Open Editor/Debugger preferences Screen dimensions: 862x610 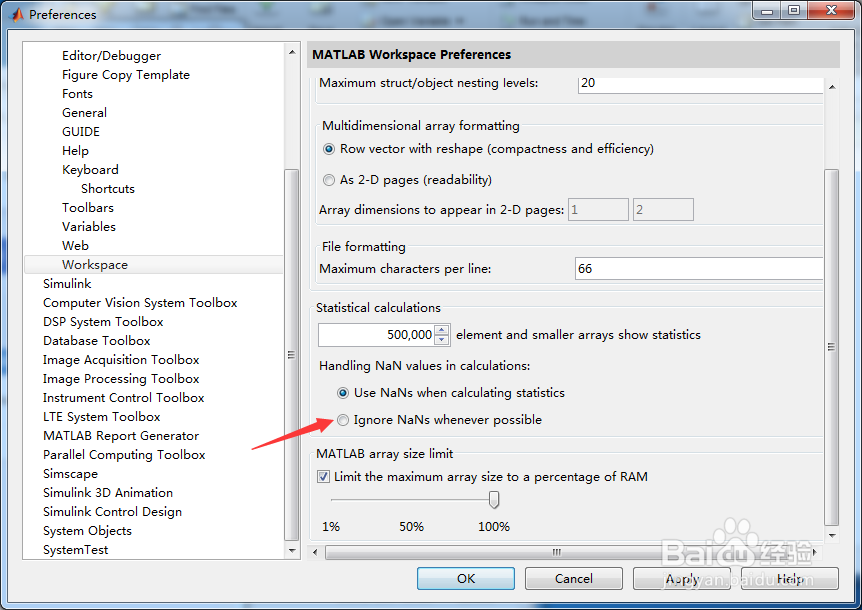pos(112,56)
